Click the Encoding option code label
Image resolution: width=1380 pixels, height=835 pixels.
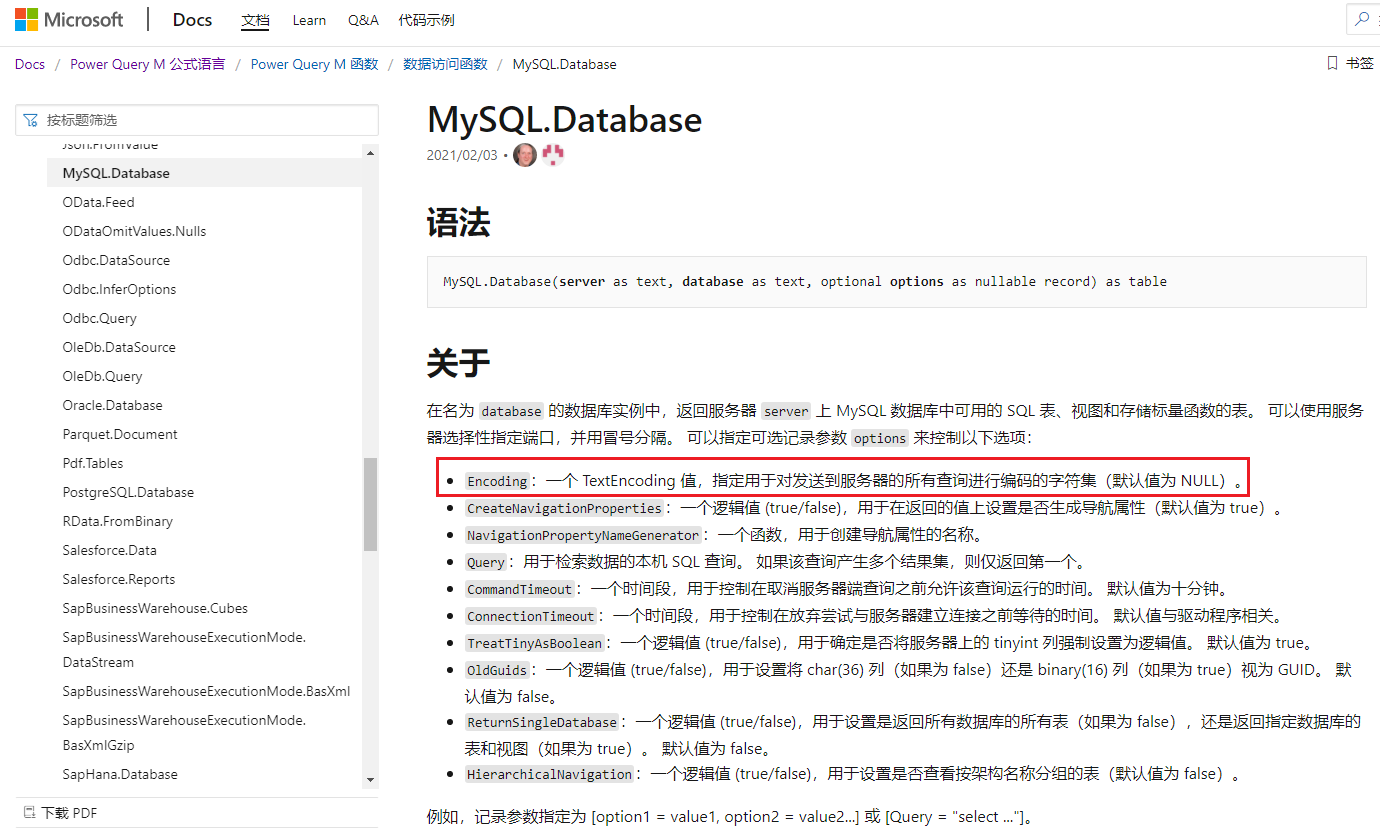[x=497, y=481]
